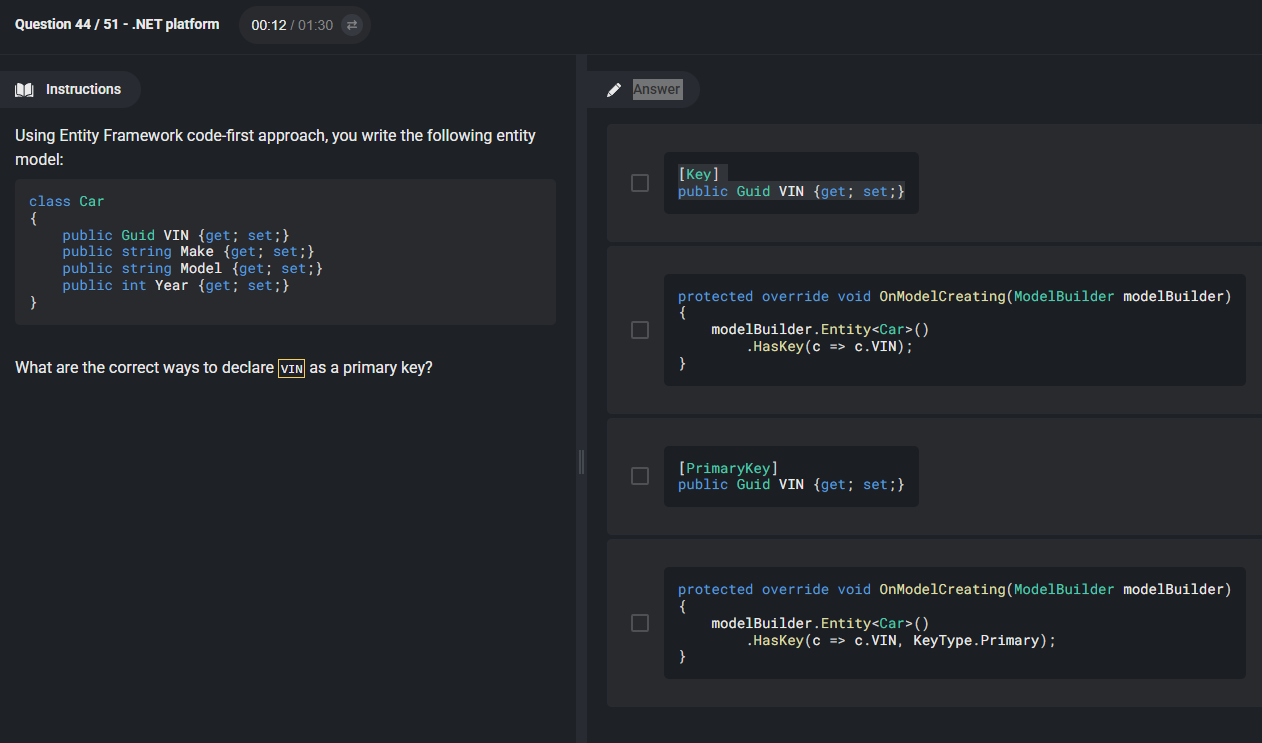Check the KeyType.Primary answer checkbox

pyautogui.click(x=640, y=623)
